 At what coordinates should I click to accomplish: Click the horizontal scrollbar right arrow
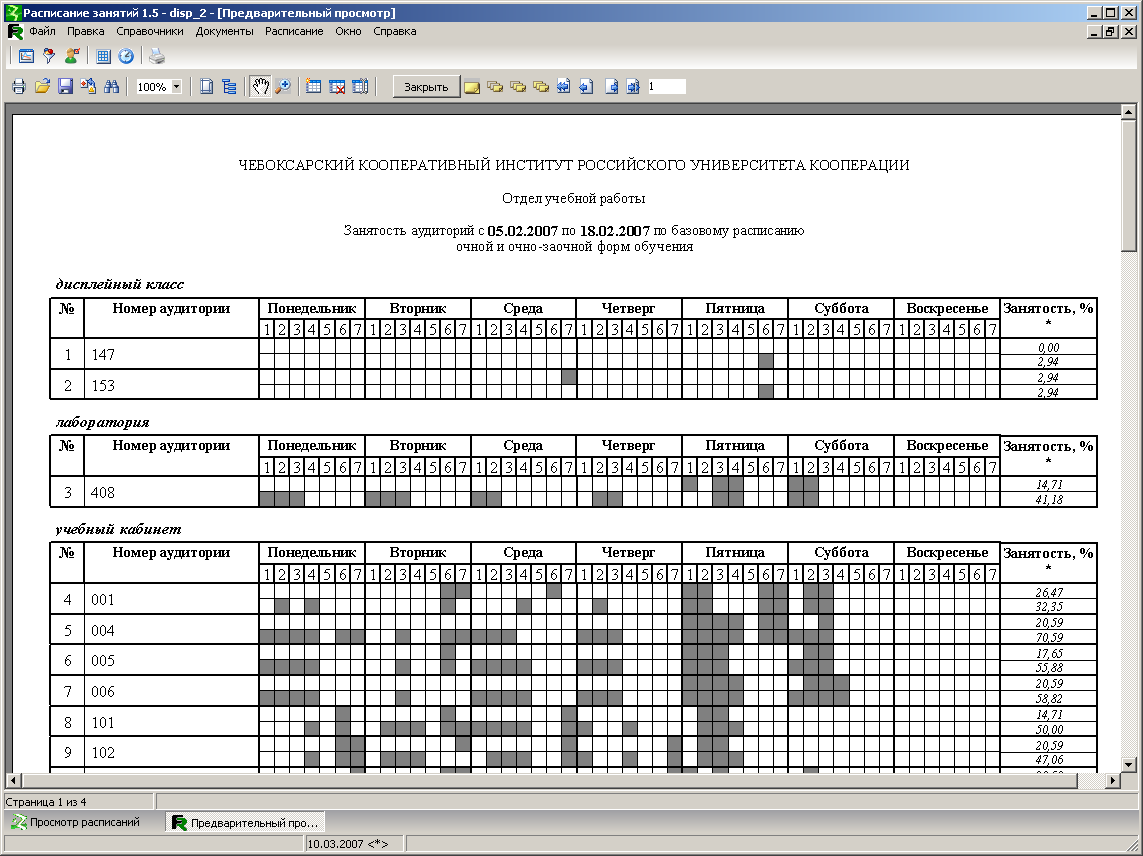1112,780
